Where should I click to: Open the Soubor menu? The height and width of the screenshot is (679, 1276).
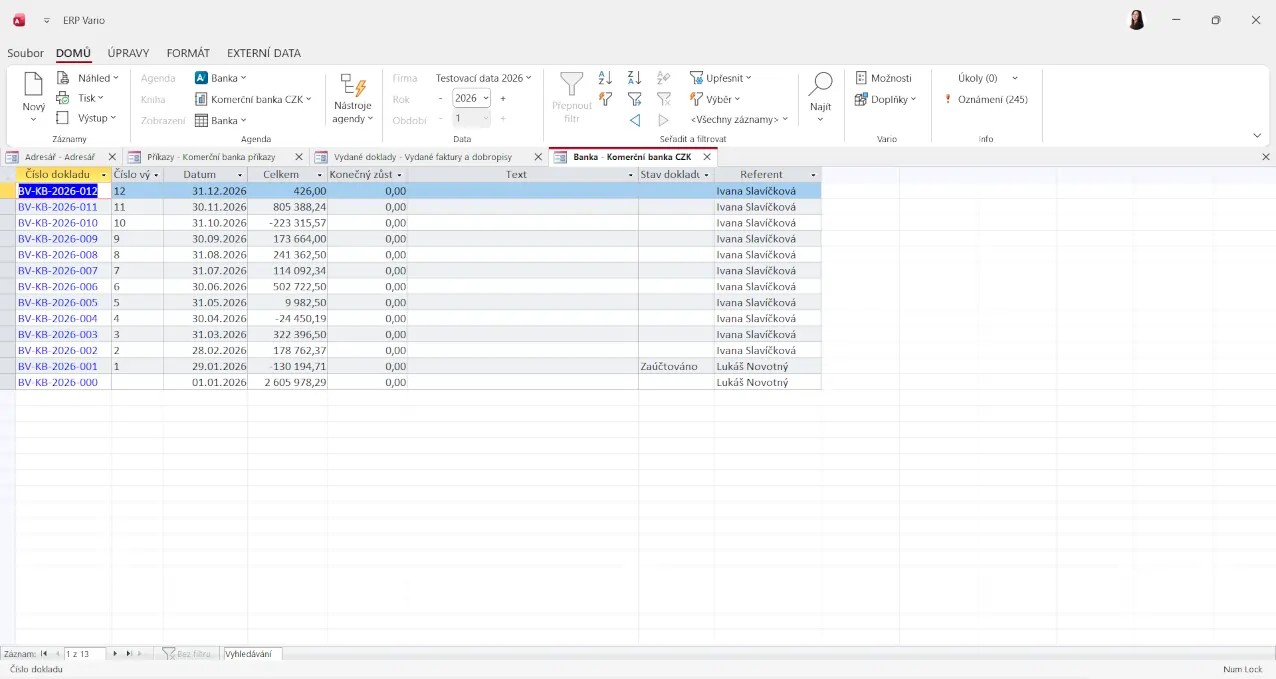(x=25, y=53)
